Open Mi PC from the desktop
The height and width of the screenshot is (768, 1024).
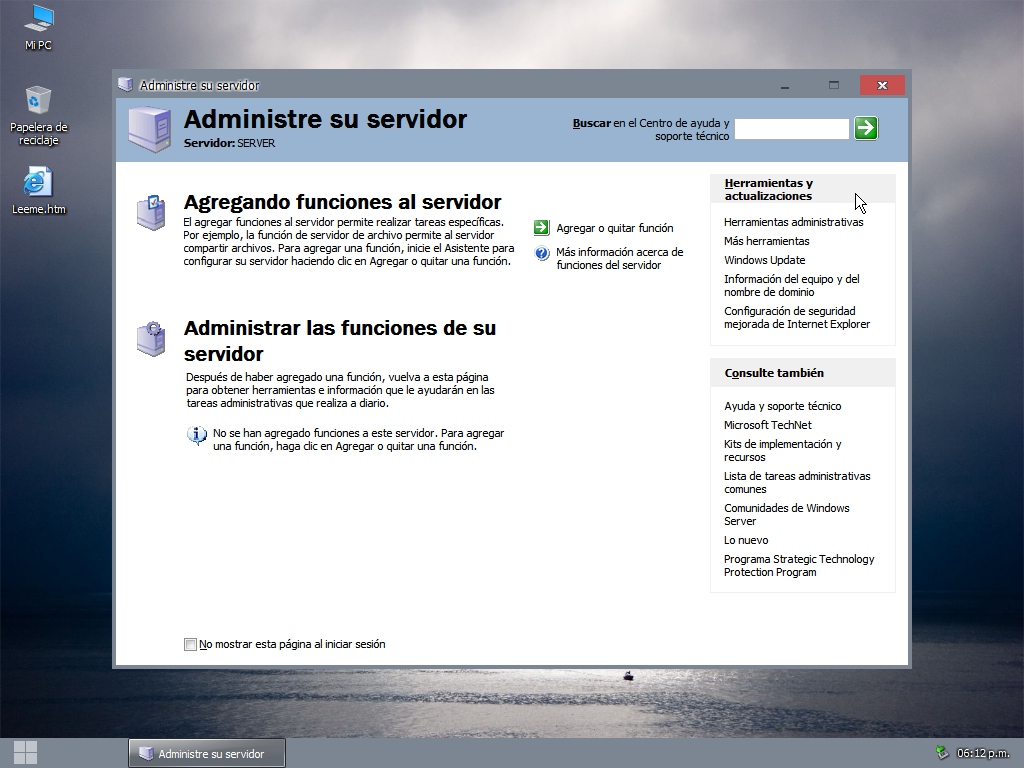click(38, 22)
